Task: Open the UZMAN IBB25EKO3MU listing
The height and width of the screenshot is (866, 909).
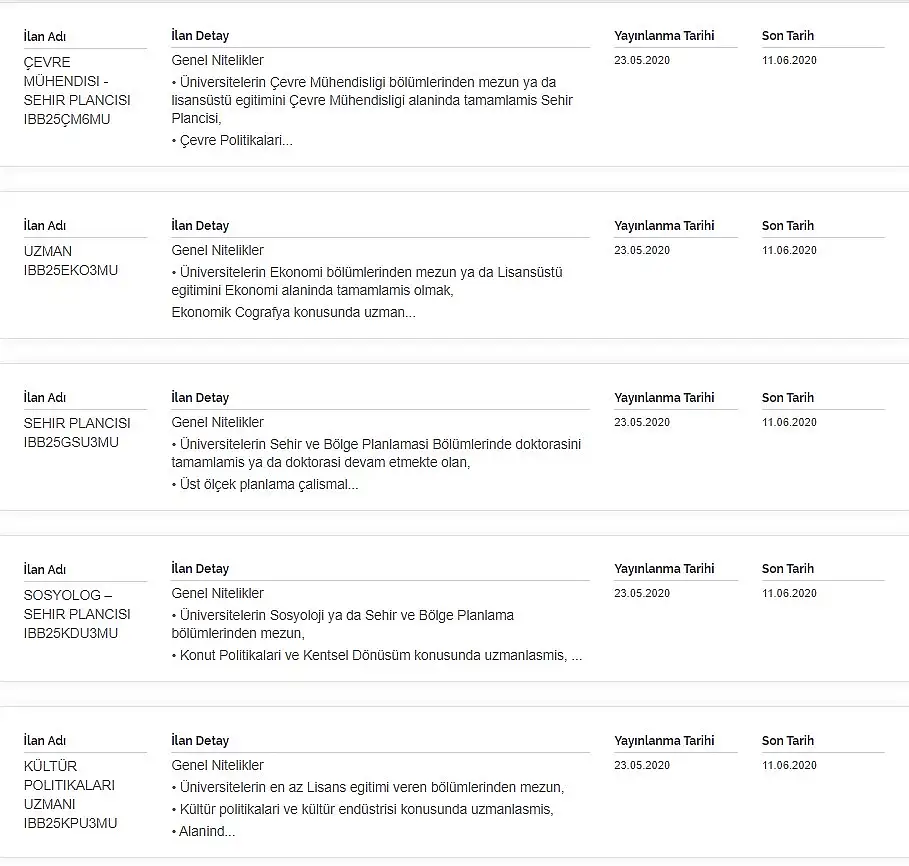Action: [x=71, y=261]
